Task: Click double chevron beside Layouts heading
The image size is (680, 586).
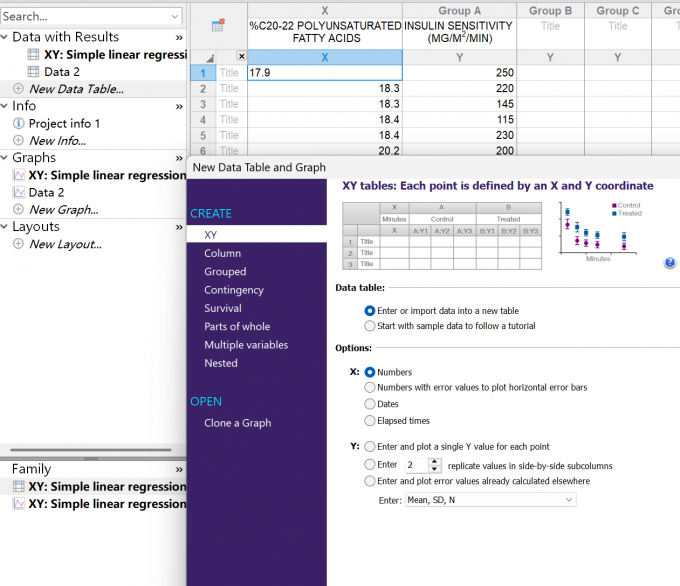Action: point(179,227)
